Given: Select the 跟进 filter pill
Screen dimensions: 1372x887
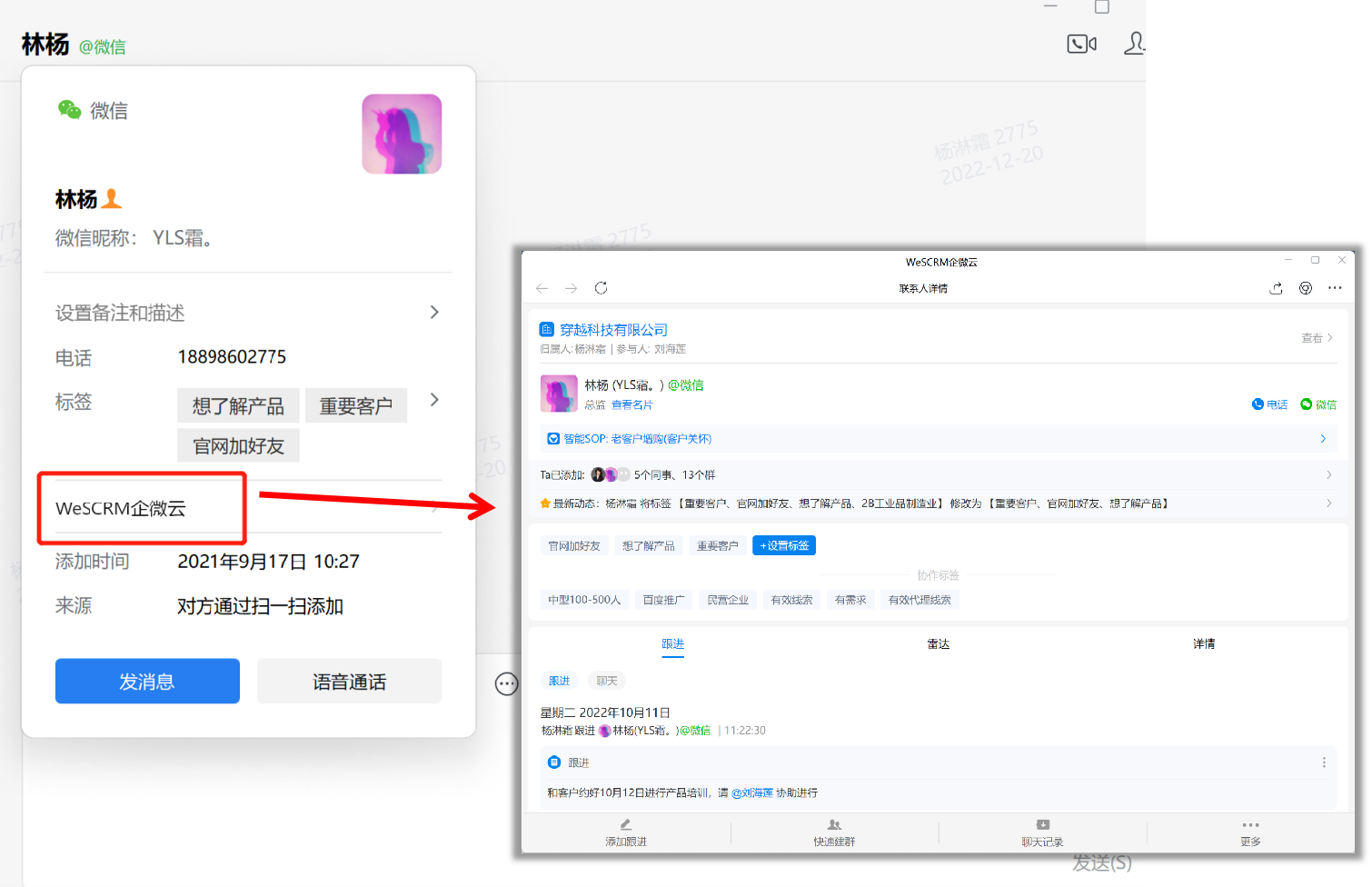Looking at the screenshot, I should [x=560, y=681].
